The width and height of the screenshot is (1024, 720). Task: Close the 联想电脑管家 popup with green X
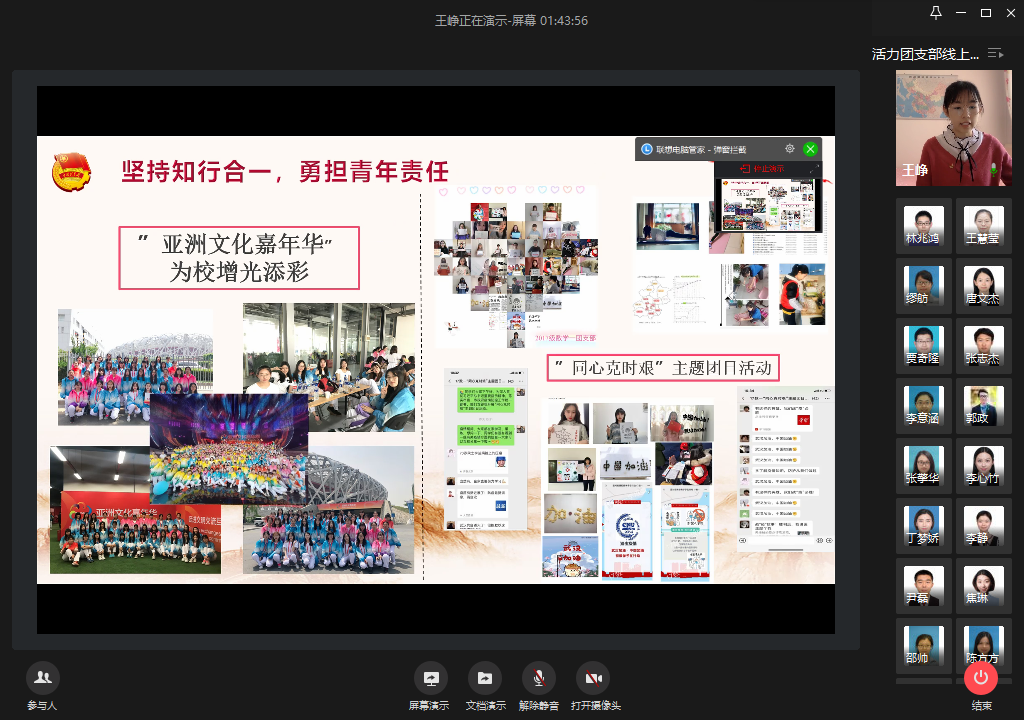[x=810, y=149]
